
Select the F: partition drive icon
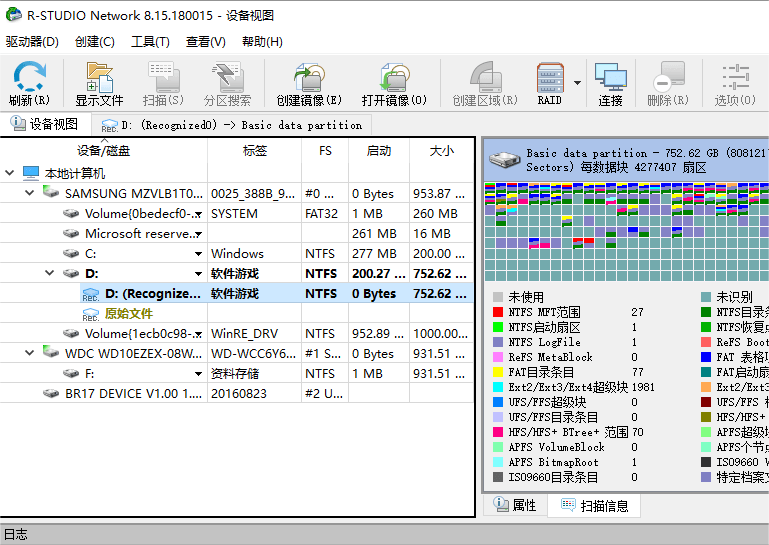pos(71,373)
